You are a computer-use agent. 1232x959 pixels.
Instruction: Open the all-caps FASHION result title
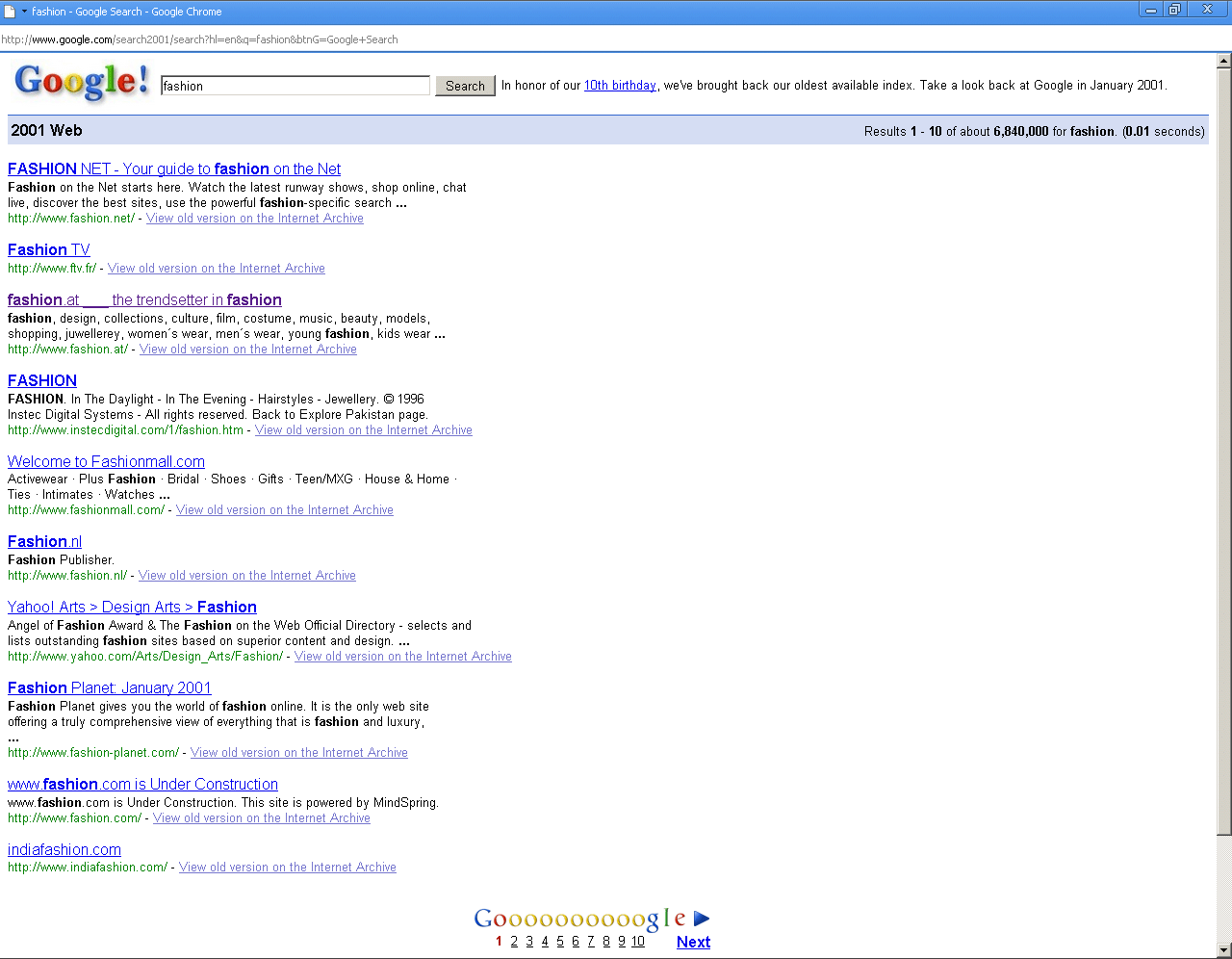coord(42,380)
